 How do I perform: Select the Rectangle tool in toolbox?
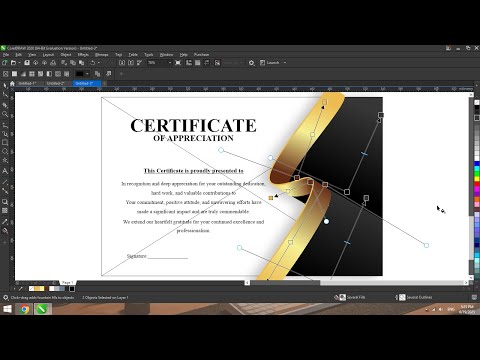coord(5,143)
